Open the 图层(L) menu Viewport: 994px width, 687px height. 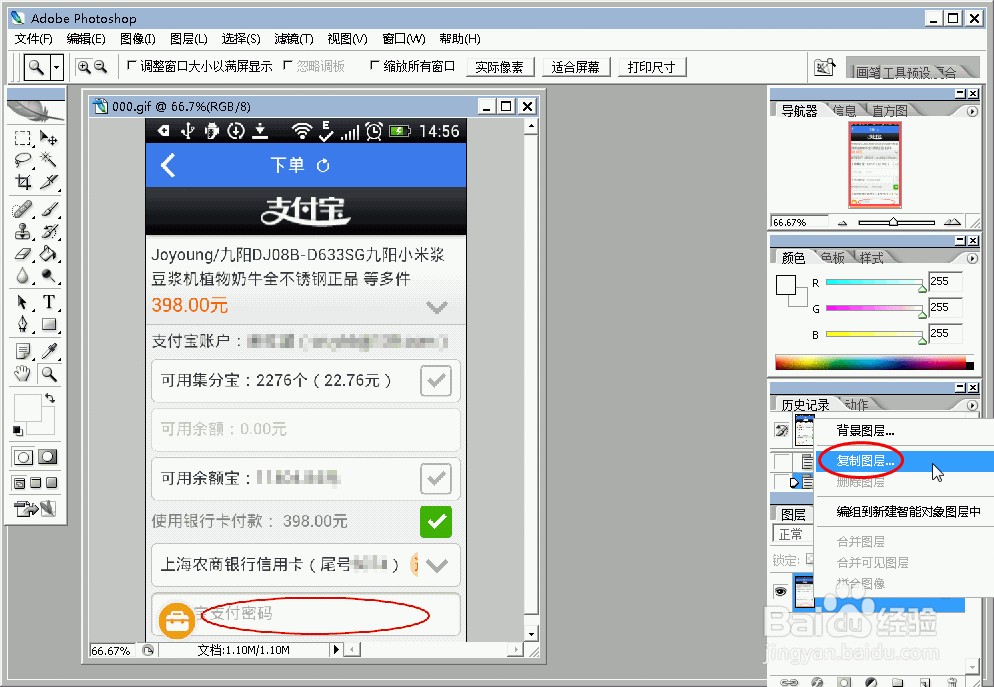[188, 39]
